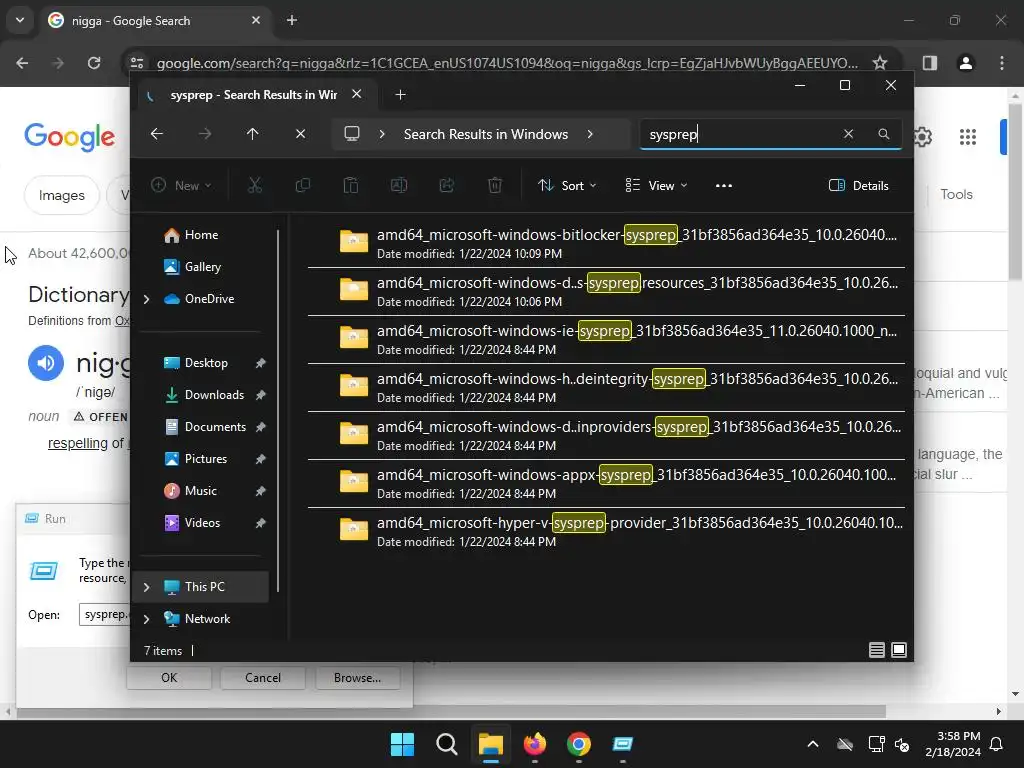1024x768 pixels.
Task: Select the appx-sysprep folder result
Action: coord(606,484)
